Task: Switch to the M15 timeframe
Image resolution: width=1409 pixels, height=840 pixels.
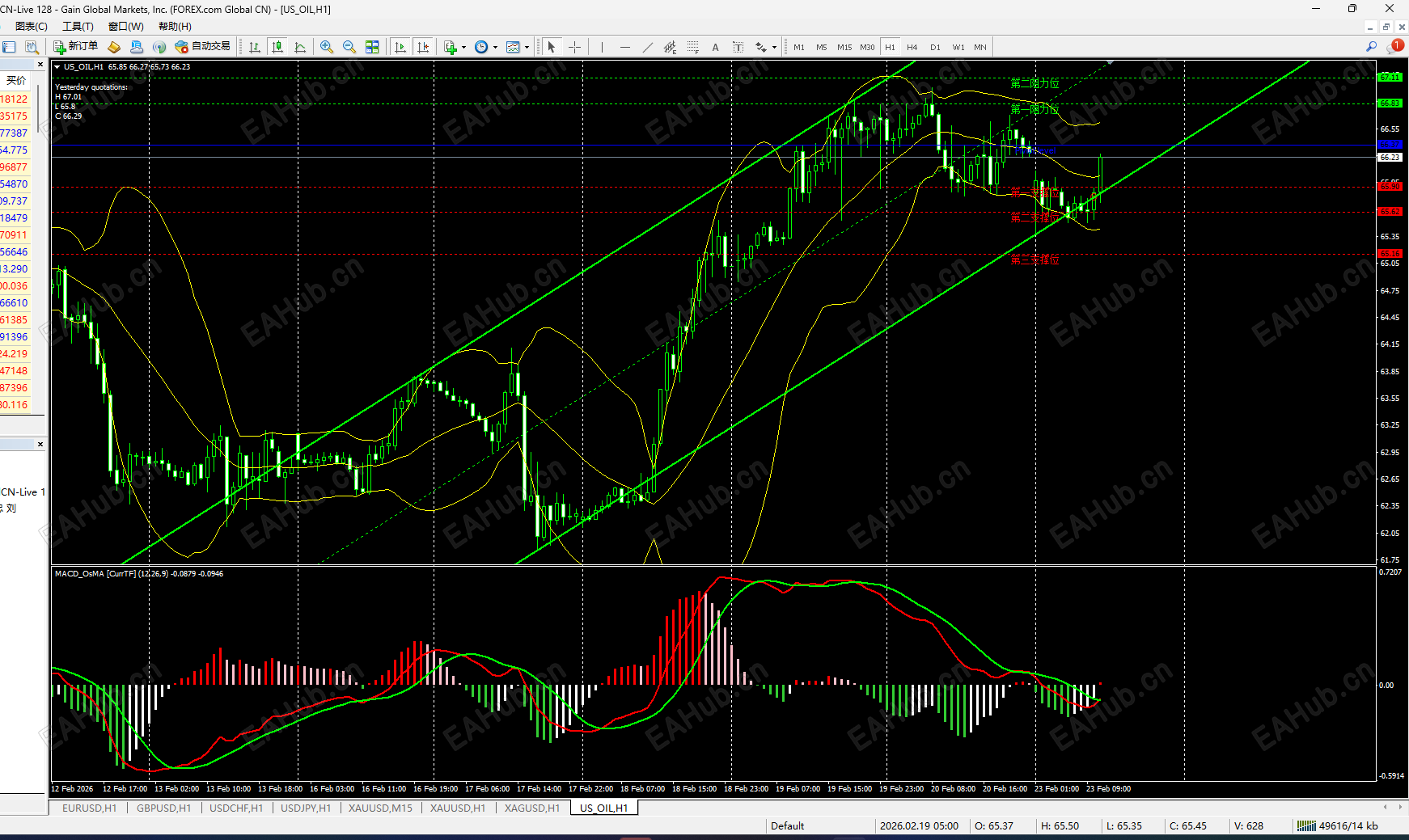Action: point(844,47)
